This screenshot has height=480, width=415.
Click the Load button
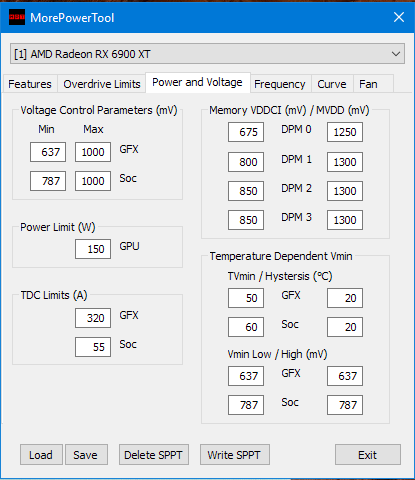[41, 455]
